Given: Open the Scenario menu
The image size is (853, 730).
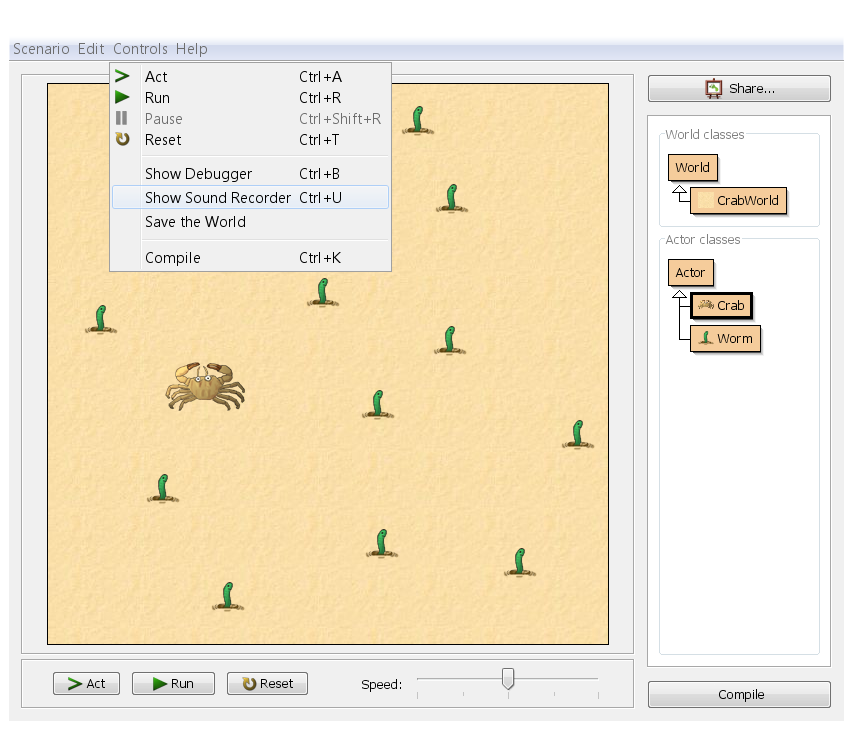Looking at the screenshot, I should tap(41, 49).
